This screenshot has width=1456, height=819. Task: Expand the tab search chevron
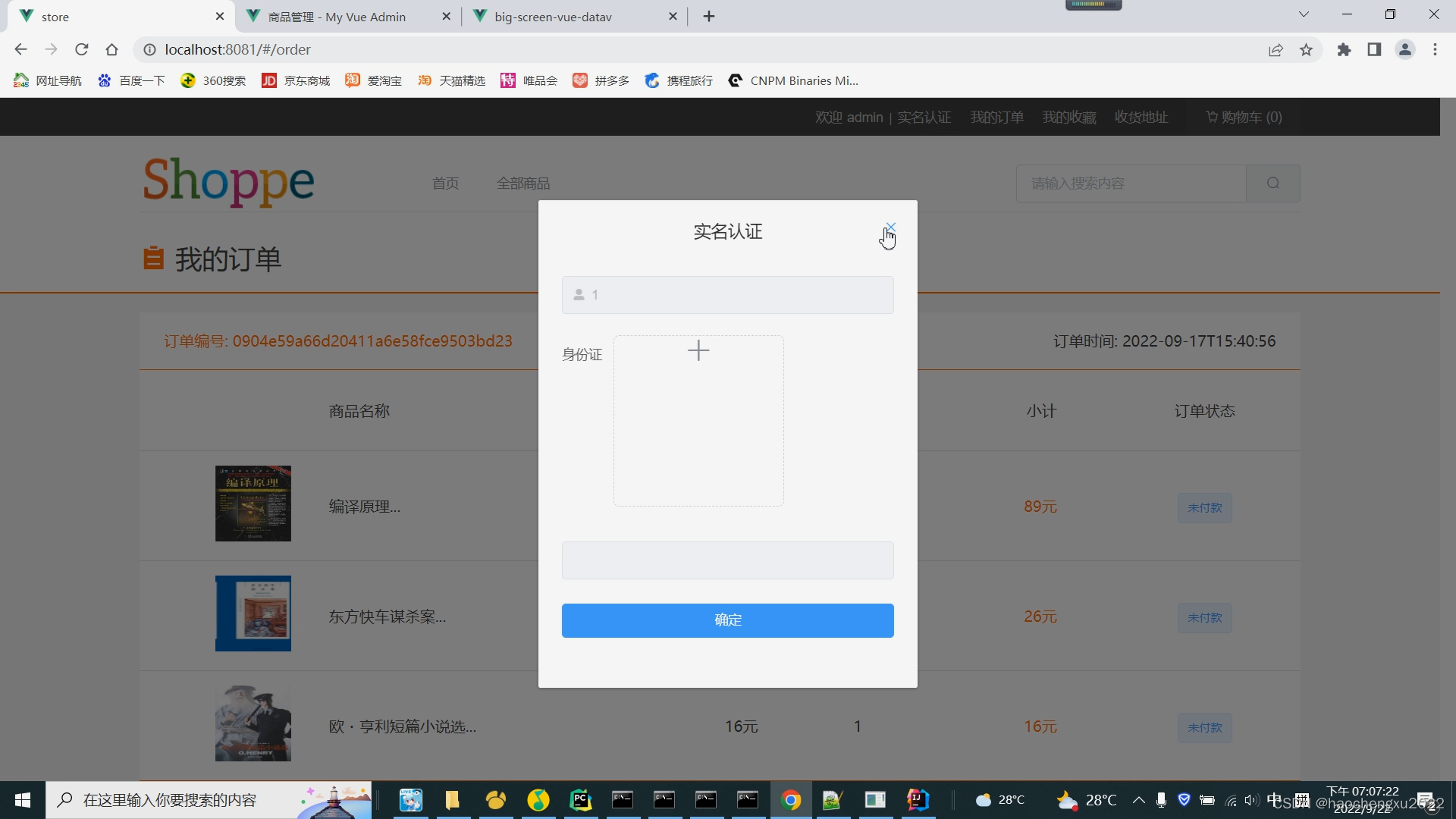[x=1304, y=14]
